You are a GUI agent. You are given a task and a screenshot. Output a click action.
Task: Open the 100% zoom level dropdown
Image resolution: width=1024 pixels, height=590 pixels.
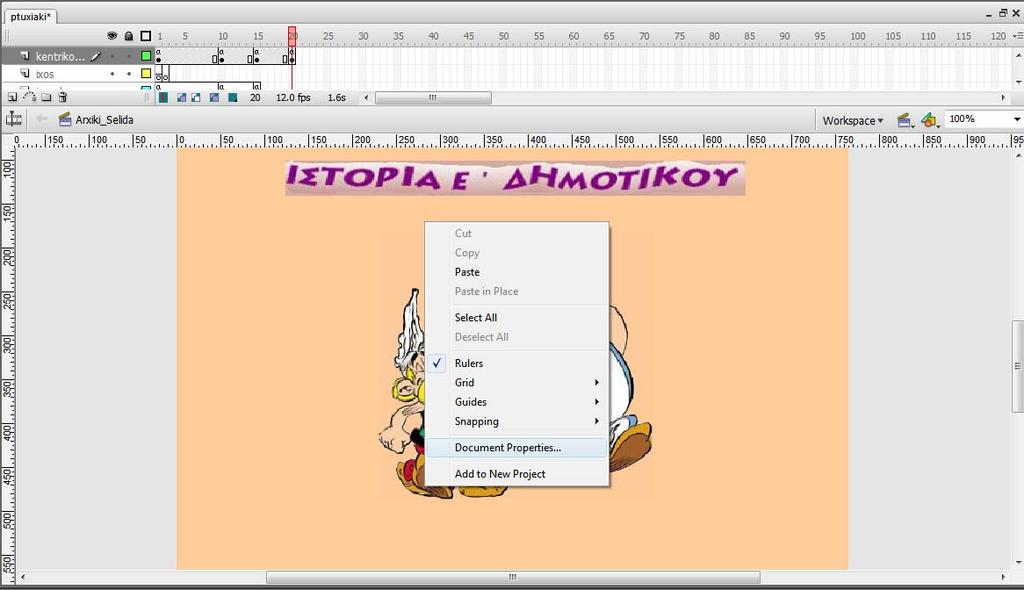click(1017, 120)
